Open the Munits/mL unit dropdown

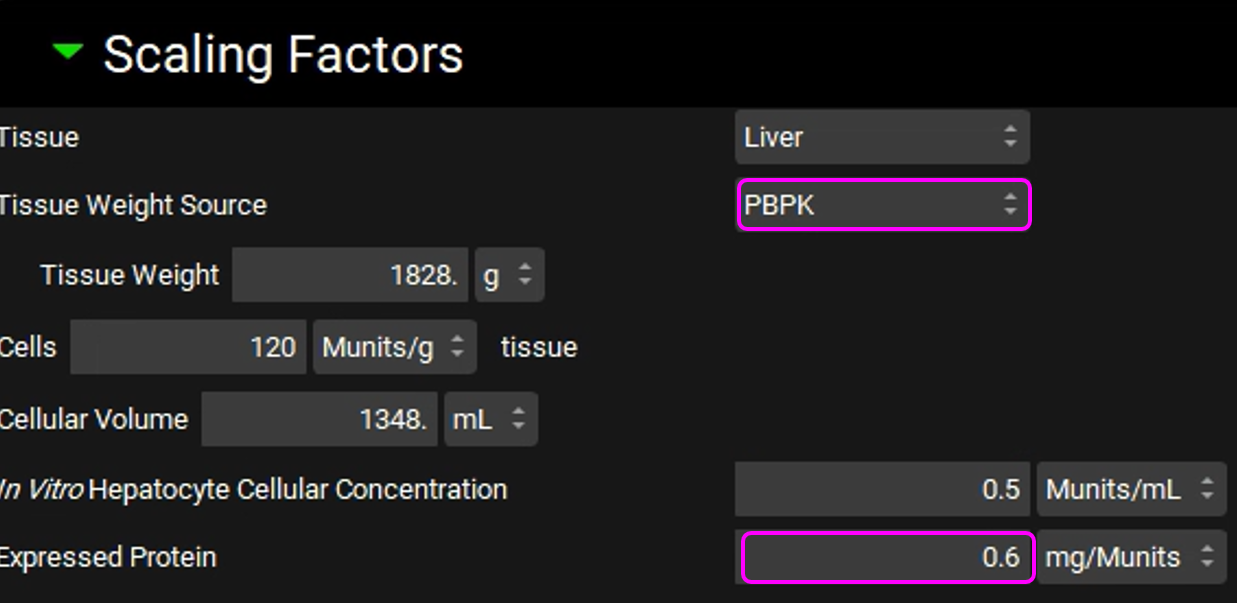click(x=1130, y=490)
